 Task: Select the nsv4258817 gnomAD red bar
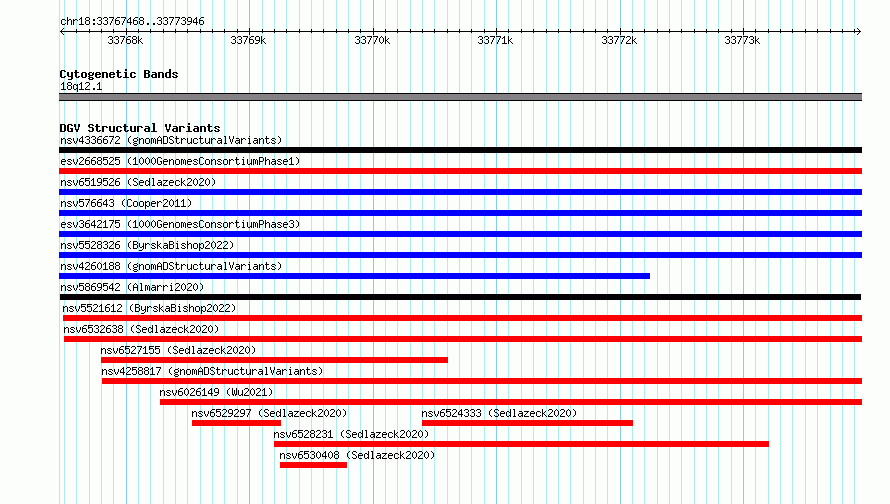(x=482, y=381)
